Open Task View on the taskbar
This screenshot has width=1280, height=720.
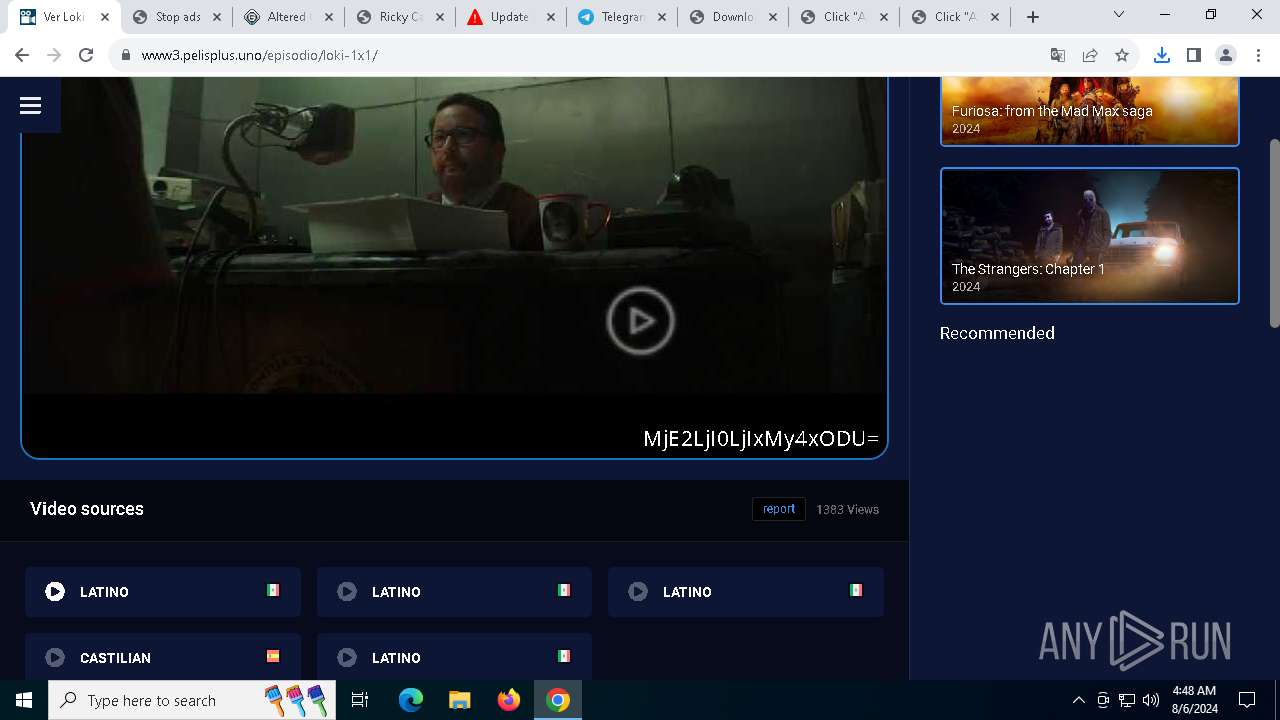pos(360,700)
